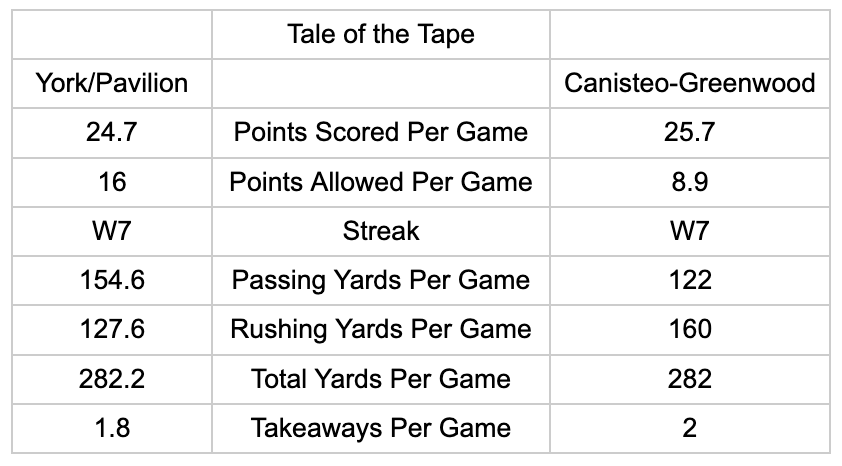The height and width of the screenshot is (466, 842).
Task: Click York/Pavilion's 24.7 points scored value
Action: coord(112,133)
